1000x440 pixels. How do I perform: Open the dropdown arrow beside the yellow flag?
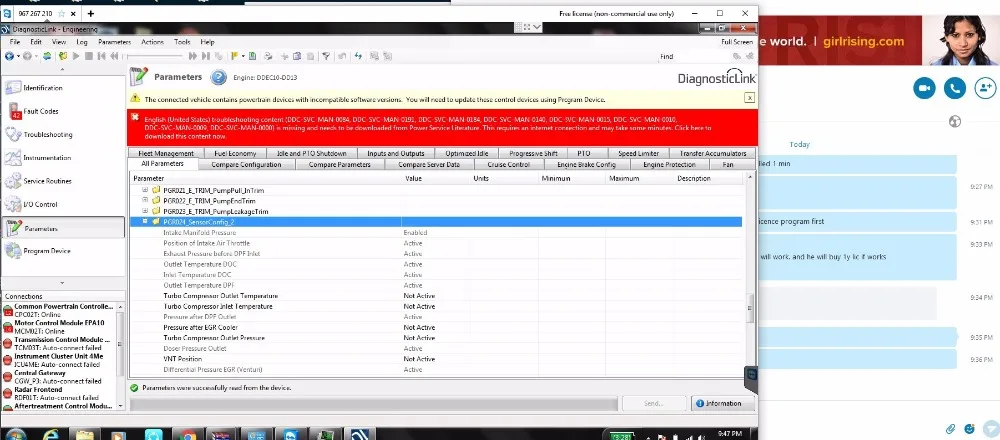(243, 56)
